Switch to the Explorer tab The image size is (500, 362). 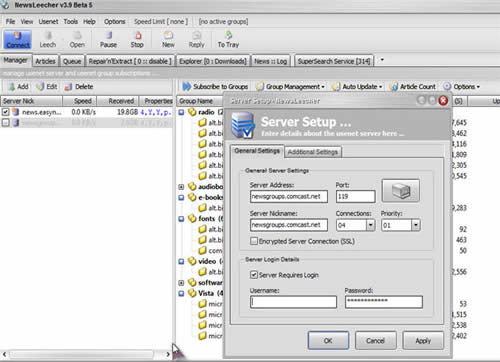(x=213, y=61)
